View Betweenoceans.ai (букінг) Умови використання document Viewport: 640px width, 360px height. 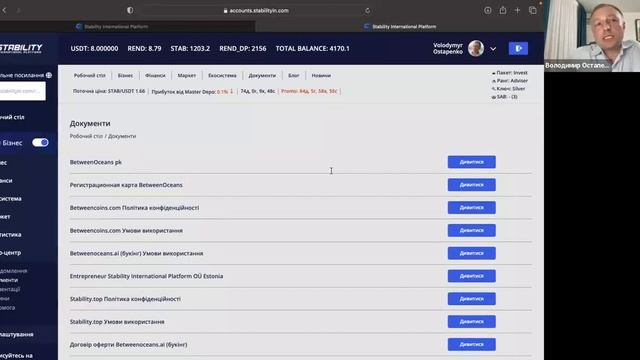coord(471,253)
